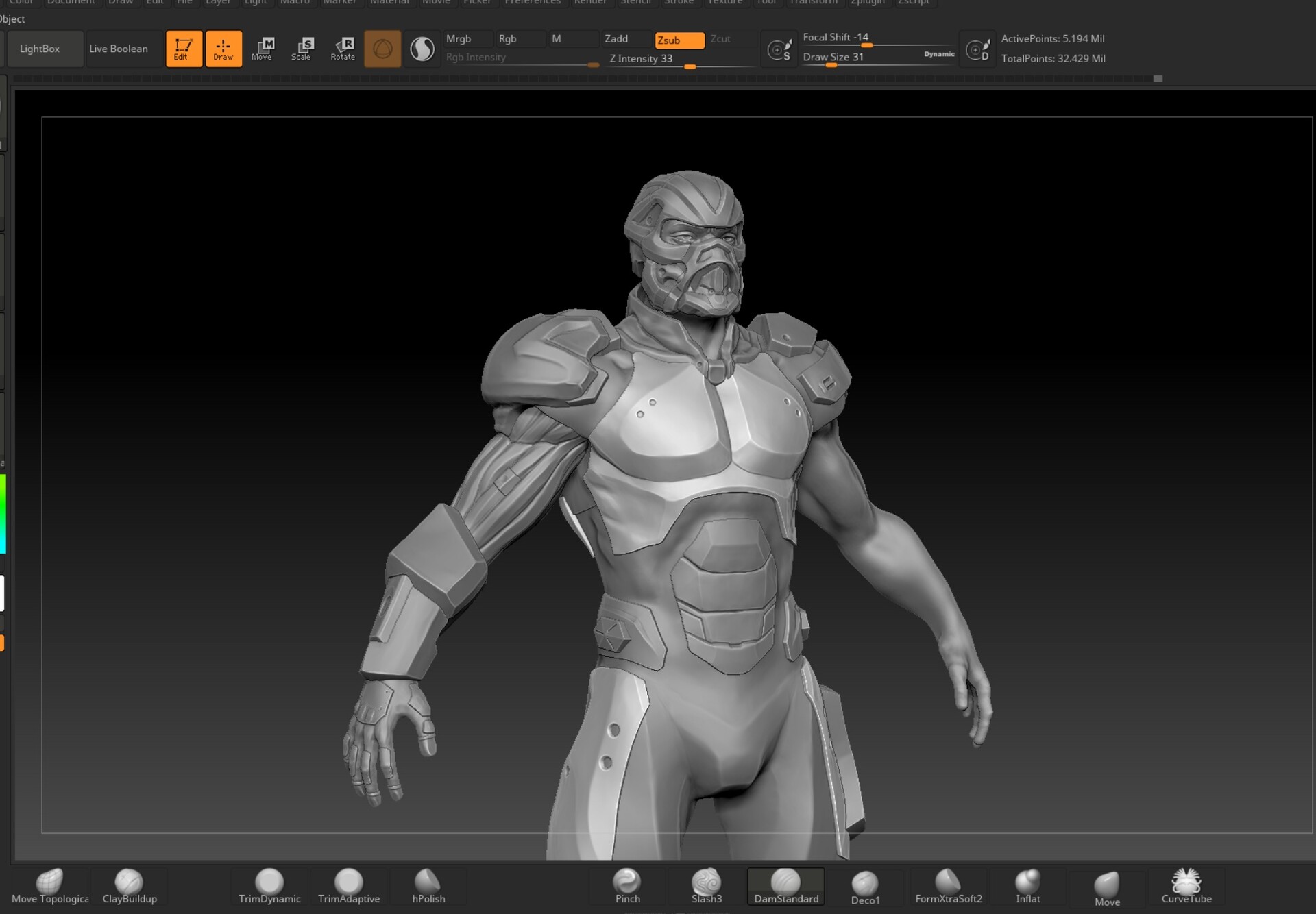
Task: Toggle Zsub sculpt mode off
Action: pos(679,40)
